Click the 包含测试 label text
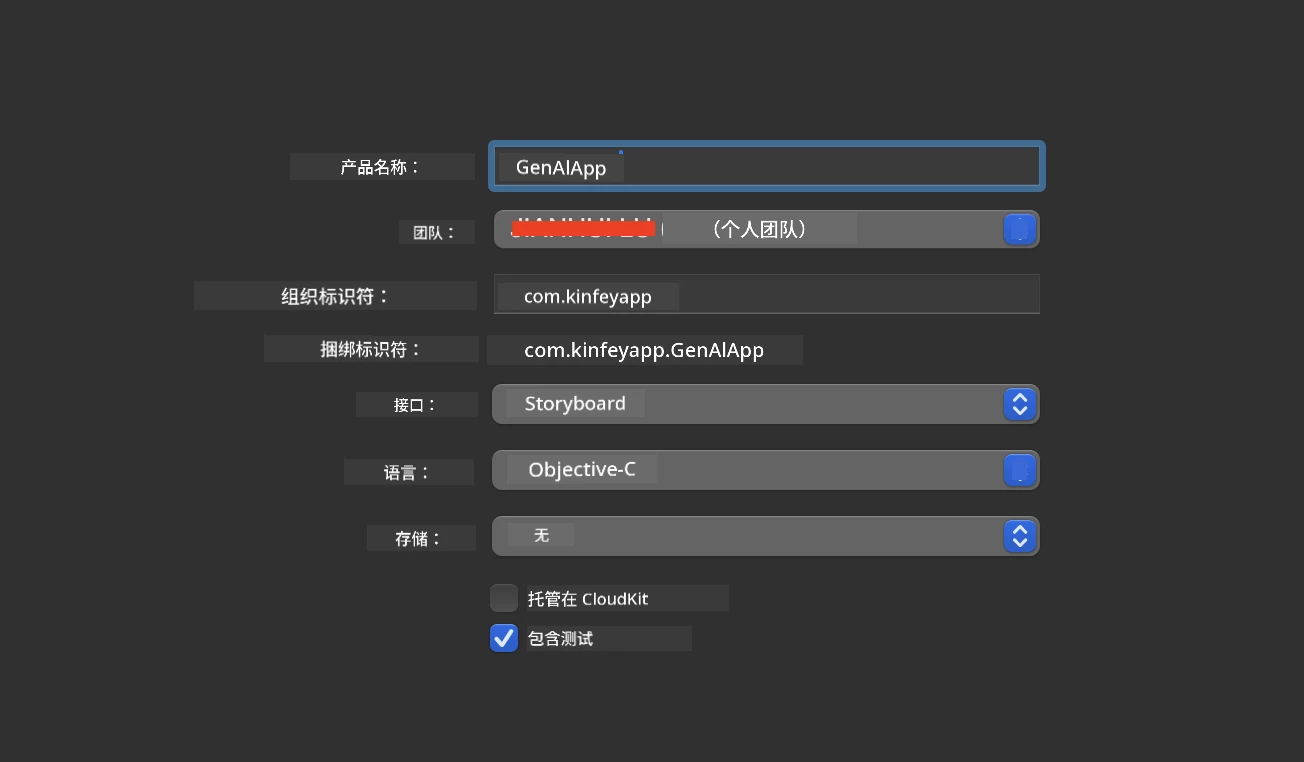 click(x=560, y=638)
